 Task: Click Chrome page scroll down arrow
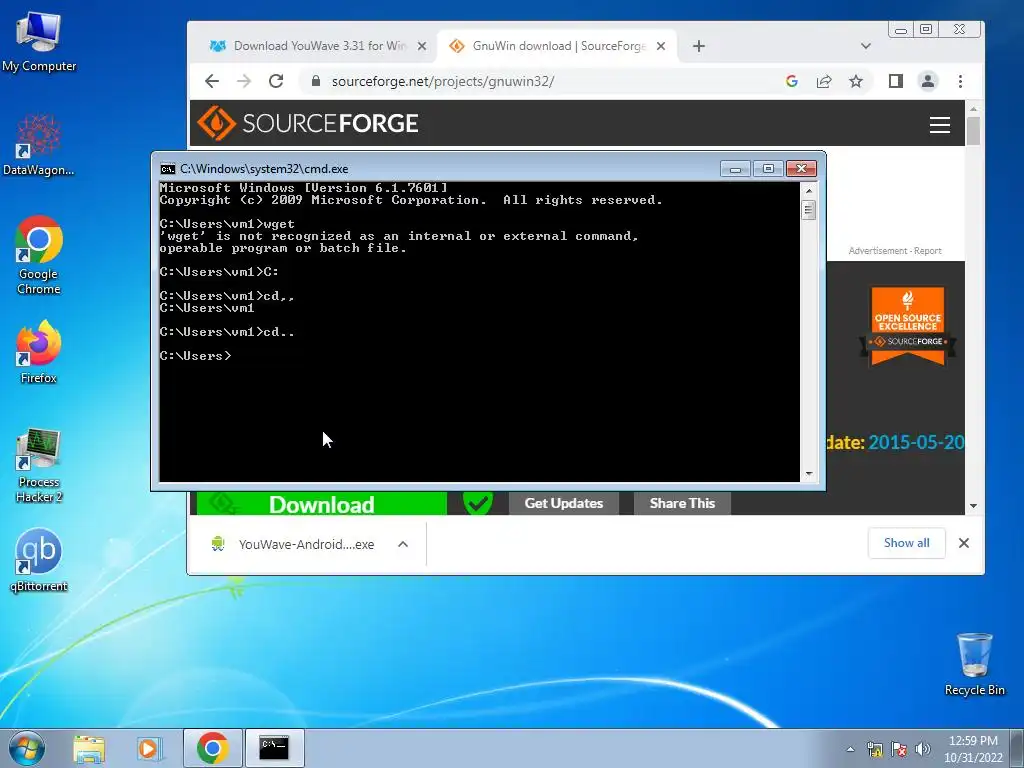[x=973, y=506]
